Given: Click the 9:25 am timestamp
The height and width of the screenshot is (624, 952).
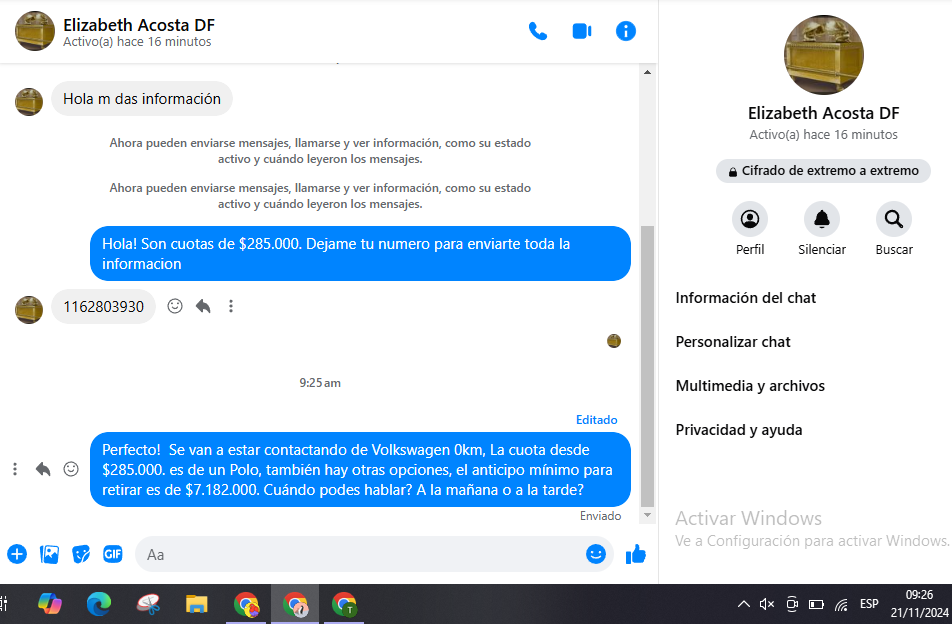Looking at the screenshot, I should coord(320,383).
